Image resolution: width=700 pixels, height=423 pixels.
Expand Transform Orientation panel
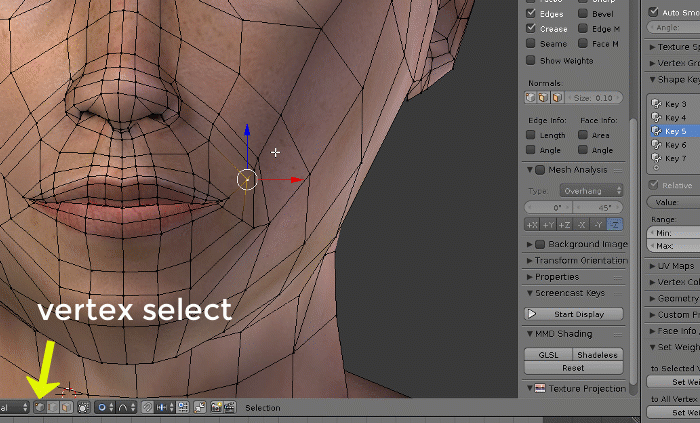(529, 261)
